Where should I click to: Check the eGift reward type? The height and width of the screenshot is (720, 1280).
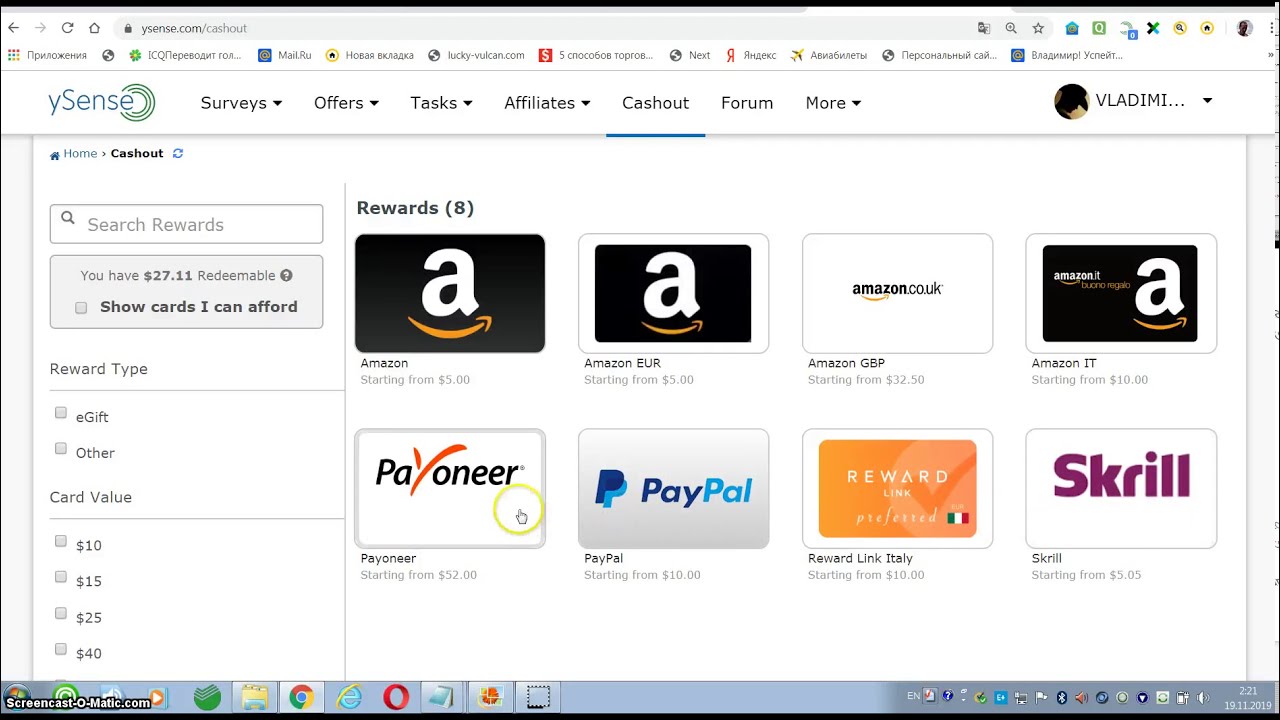pos(61,413)
